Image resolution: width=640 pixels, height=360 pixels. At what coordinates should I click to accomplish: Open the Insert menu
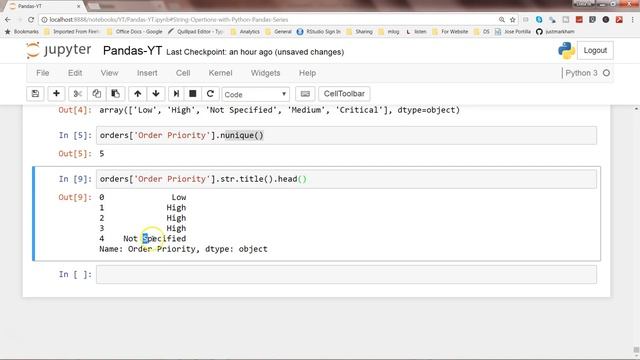147,73
